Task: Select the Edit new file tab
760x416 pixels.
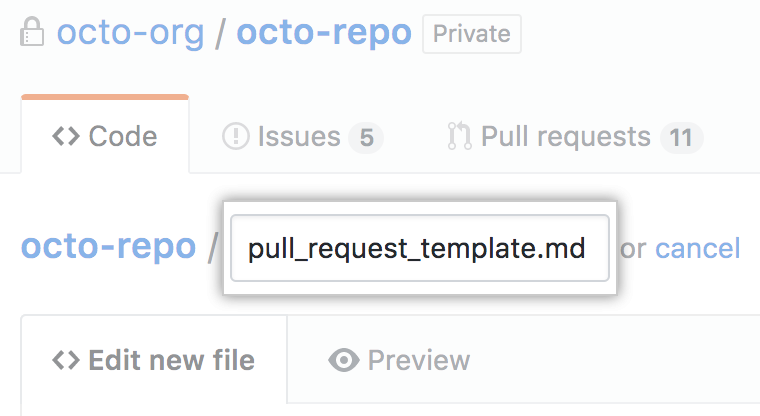Action: tap(154, 359)
